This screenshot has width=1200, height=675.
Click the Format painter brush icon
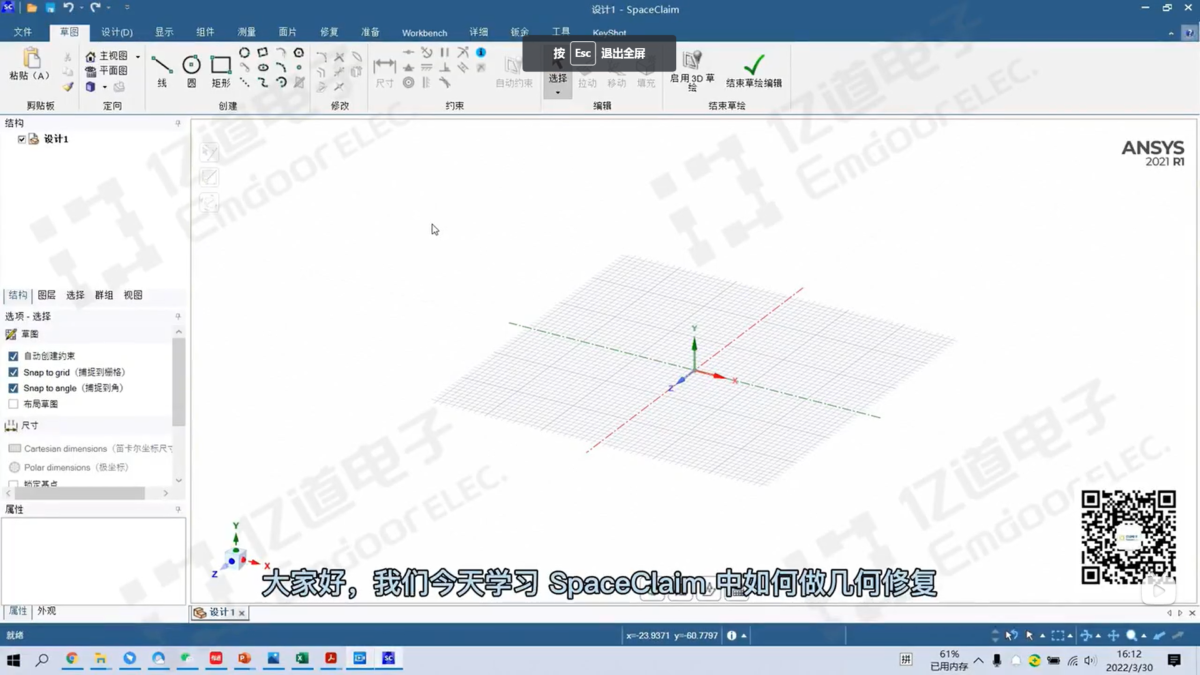[68, 87]
